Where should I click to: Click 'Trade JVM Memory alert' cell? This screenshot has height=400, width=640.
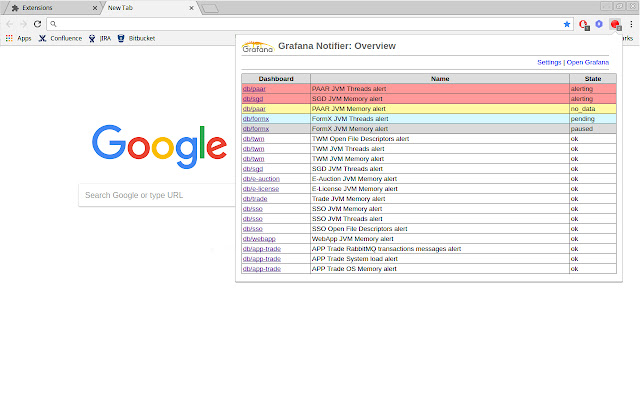440,199
